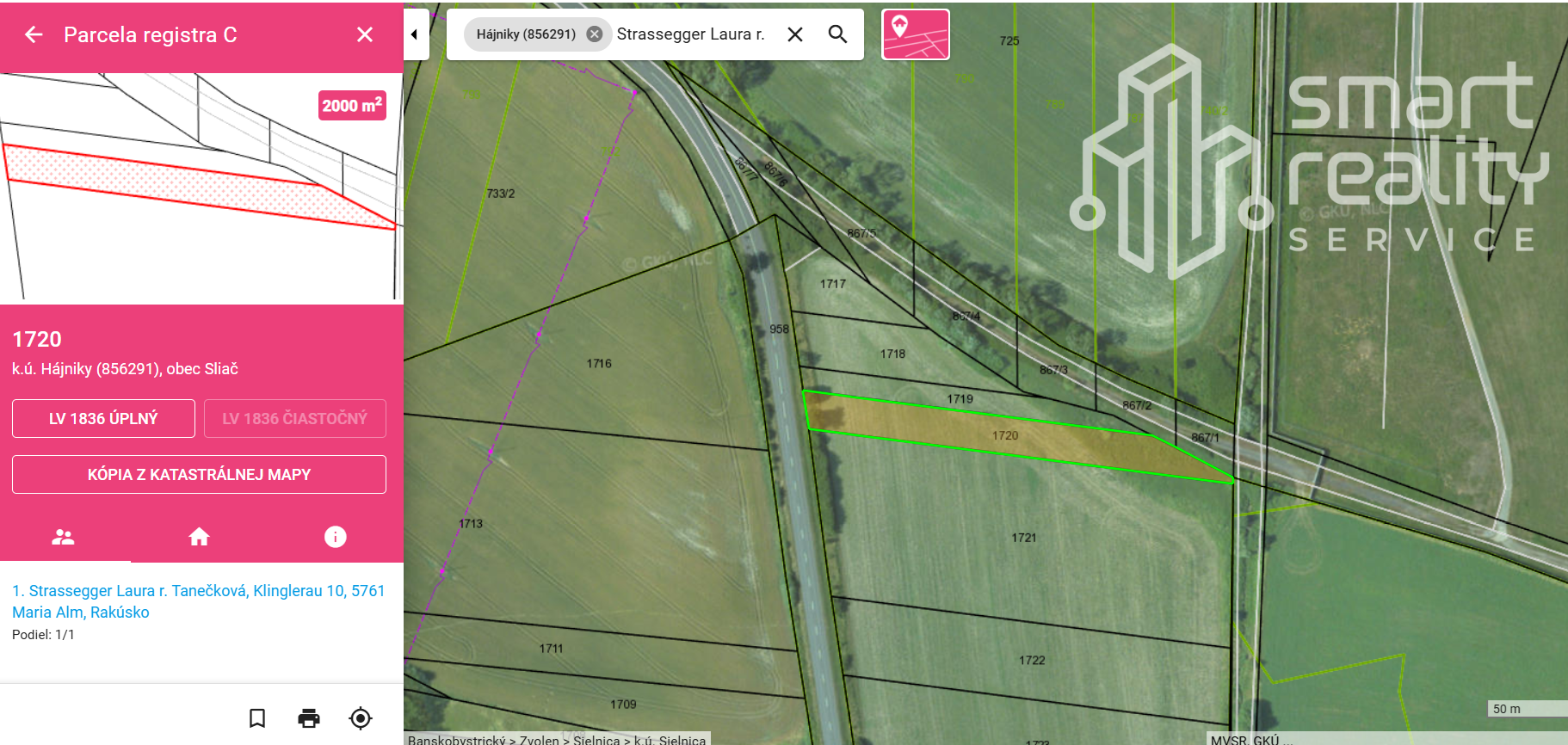The height and width of the screenshot is (745, 1568).
Task: Remove the Hájniky (856291) search chip
Action: [x=594, y=34]
